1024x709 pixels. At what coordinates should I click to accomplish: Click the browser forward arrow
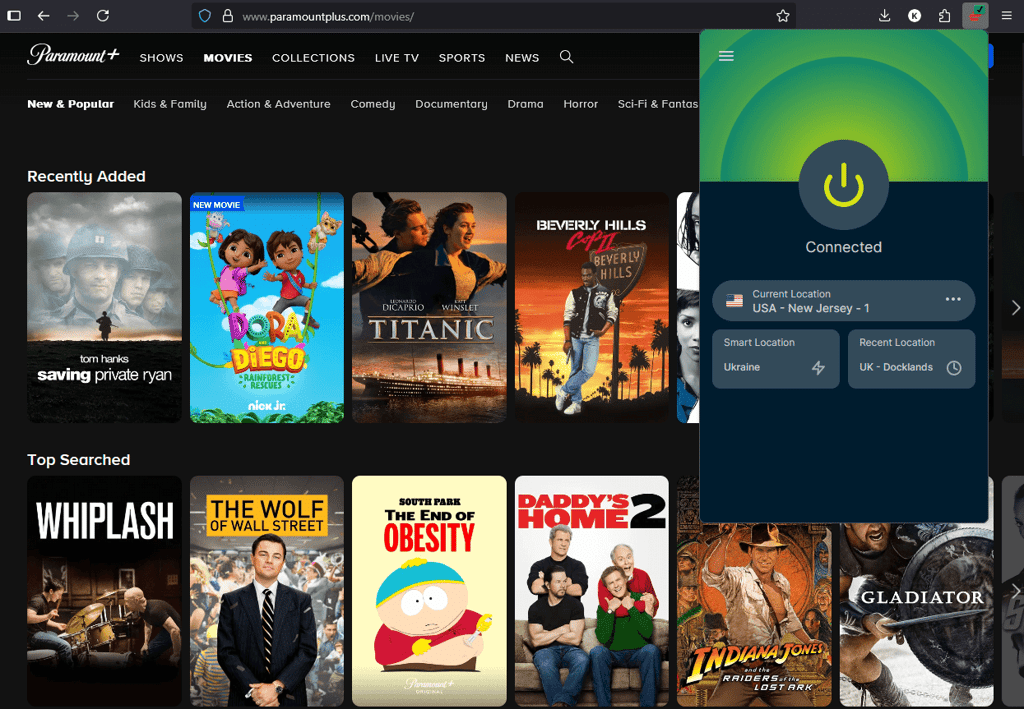[x=73, y=16]
